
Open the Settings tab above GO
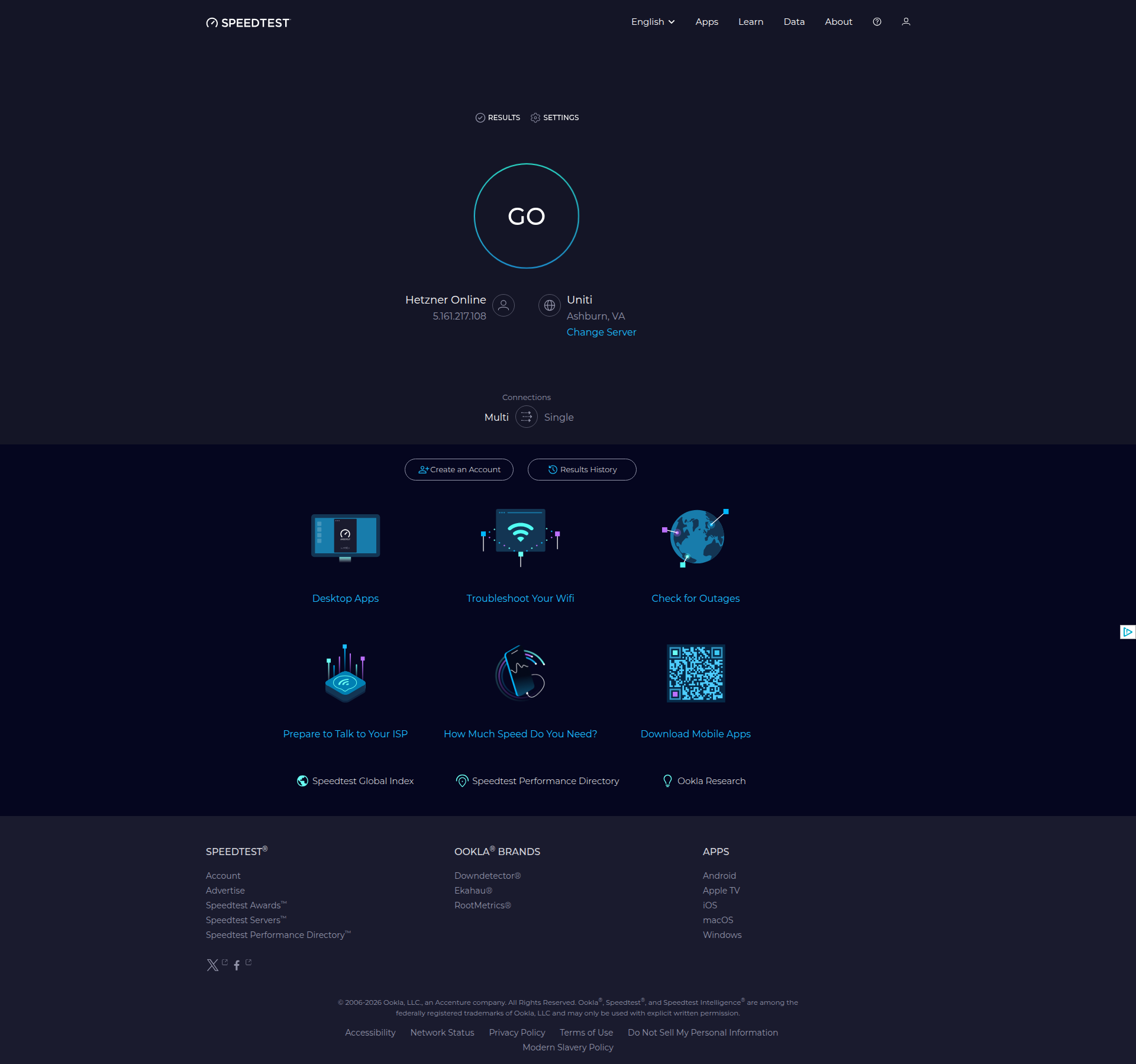point(555,118)
